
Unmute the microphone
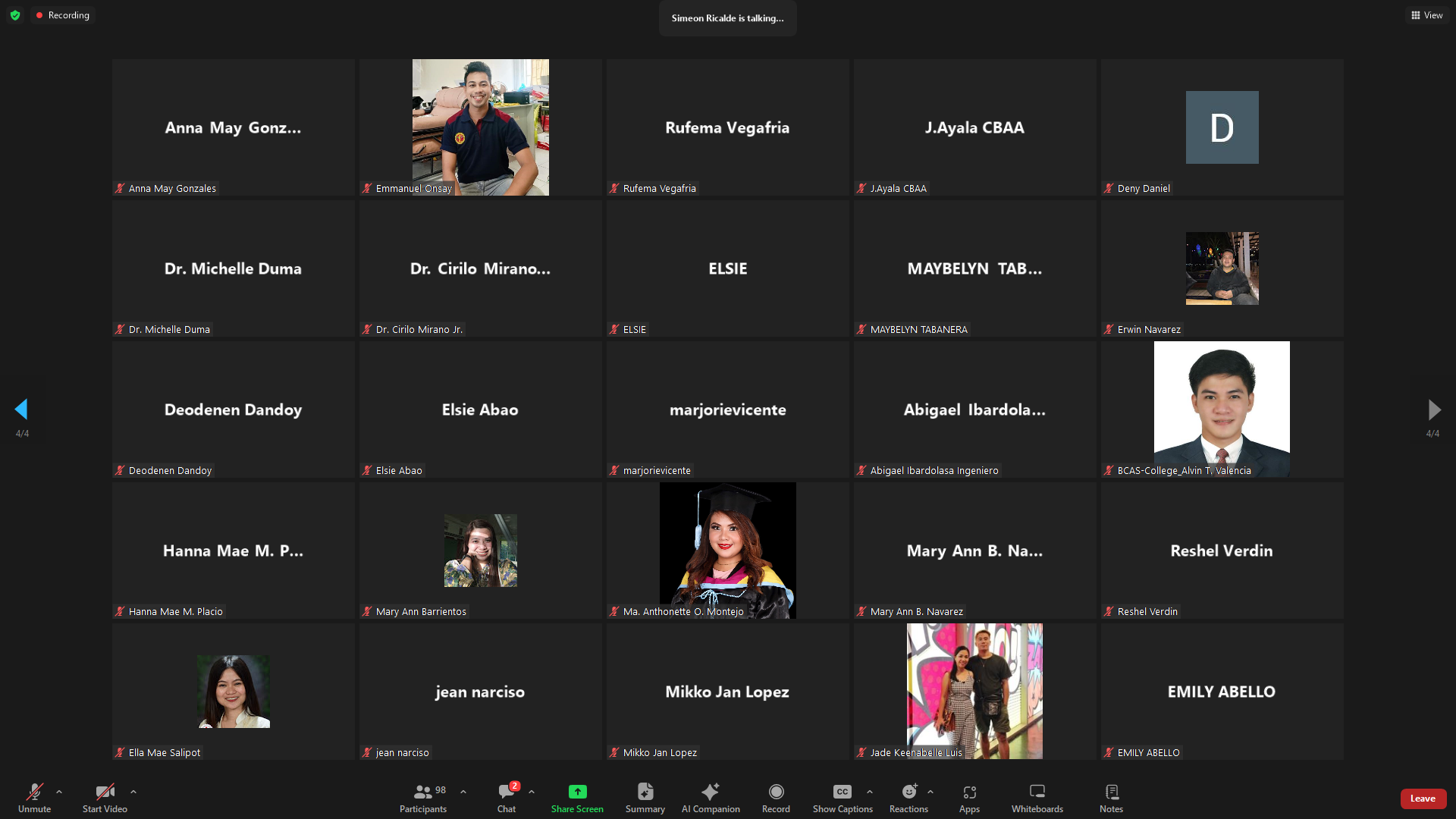[x=34, y=792]
